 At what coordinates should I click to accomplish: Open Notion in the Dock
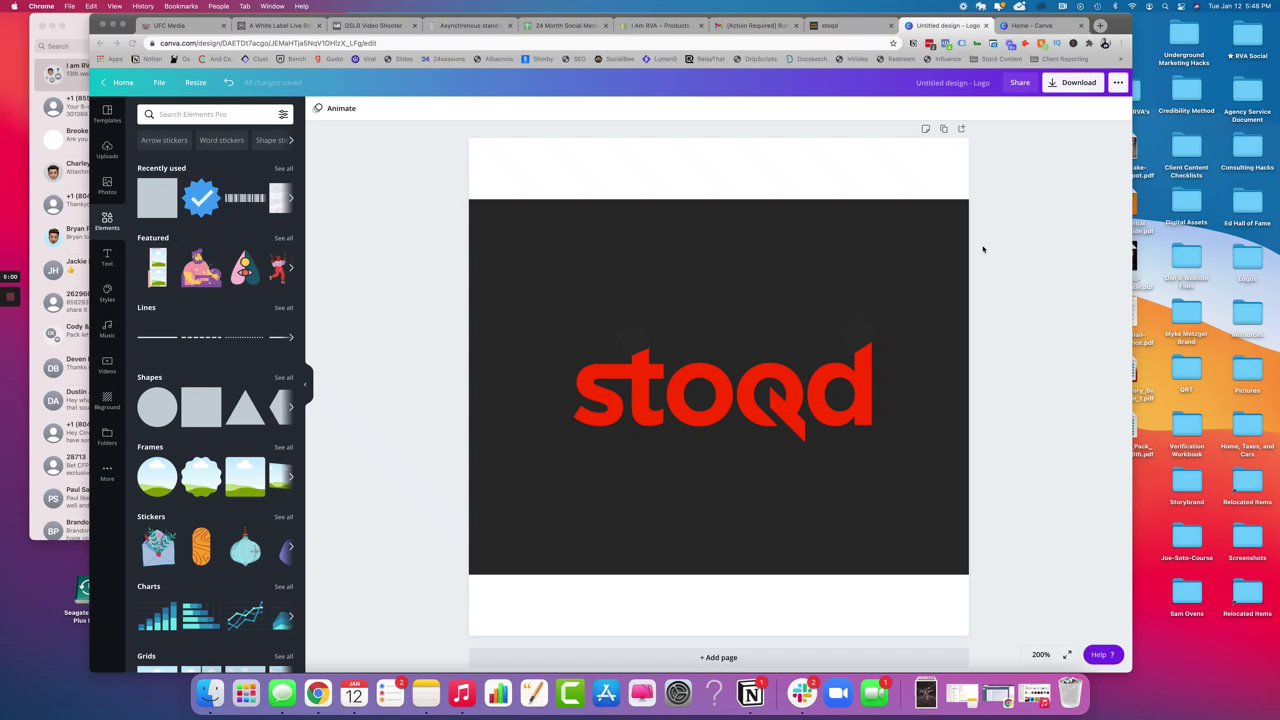pyautogui.click(x=750, y=693)
